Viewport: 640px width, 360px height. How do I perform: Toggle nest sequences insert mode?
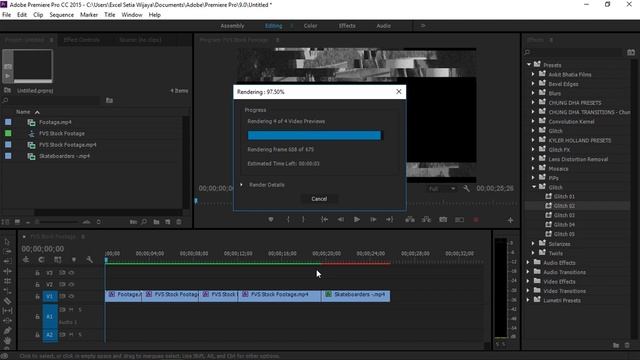(x=26, y=260)
